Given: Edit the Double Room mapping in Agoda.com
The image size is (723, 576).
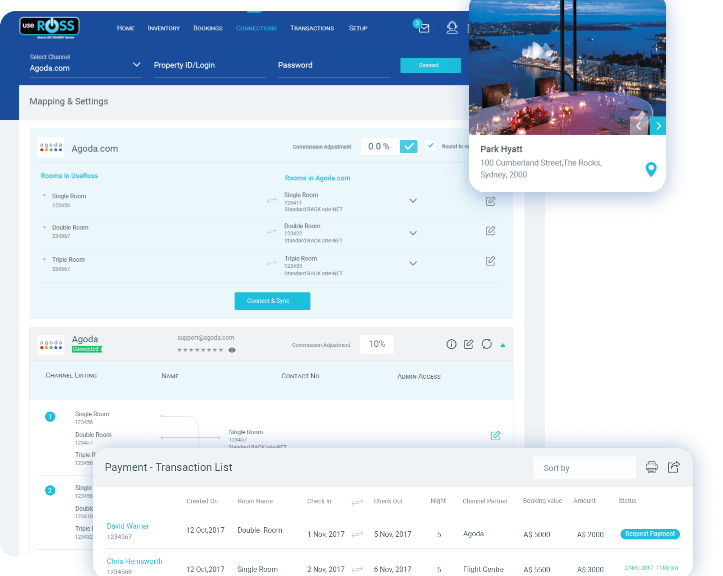Looking at the screenshot, I should pyautogui.click(x=490, y=231).
